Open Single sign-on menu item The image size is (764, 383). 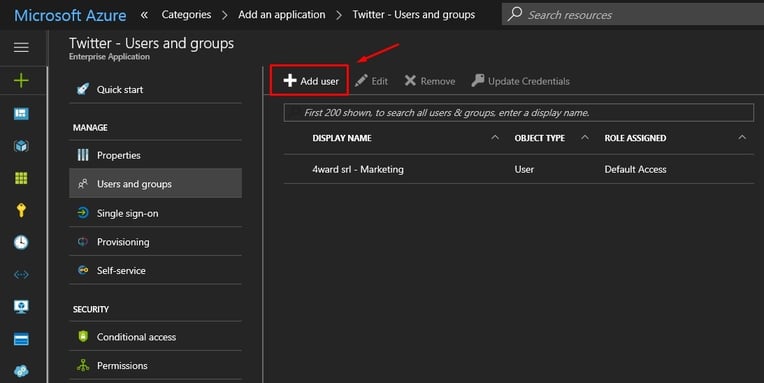(x=155, y=213)
